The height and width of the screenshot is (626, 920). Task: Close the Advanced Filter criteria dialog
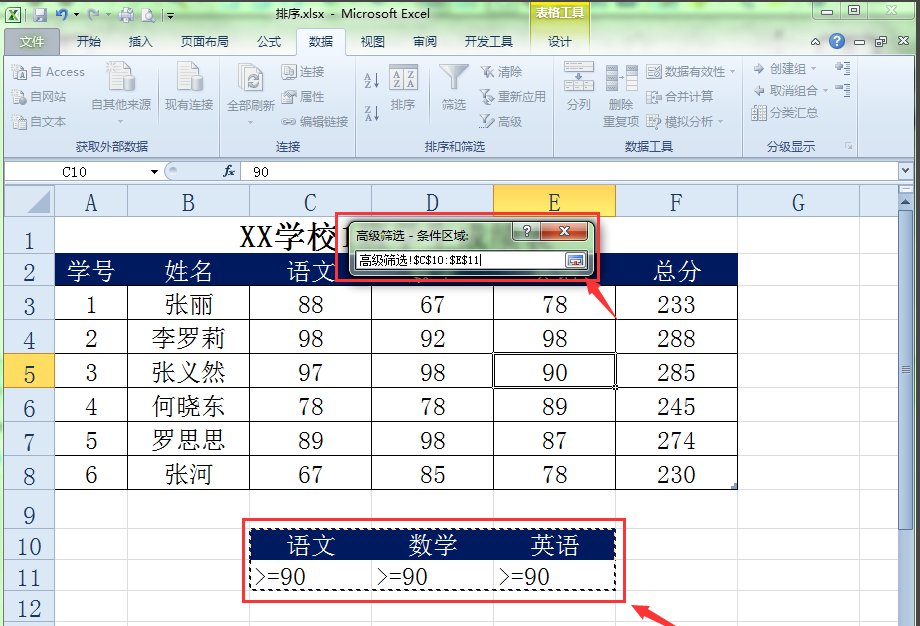coord(564,231)
